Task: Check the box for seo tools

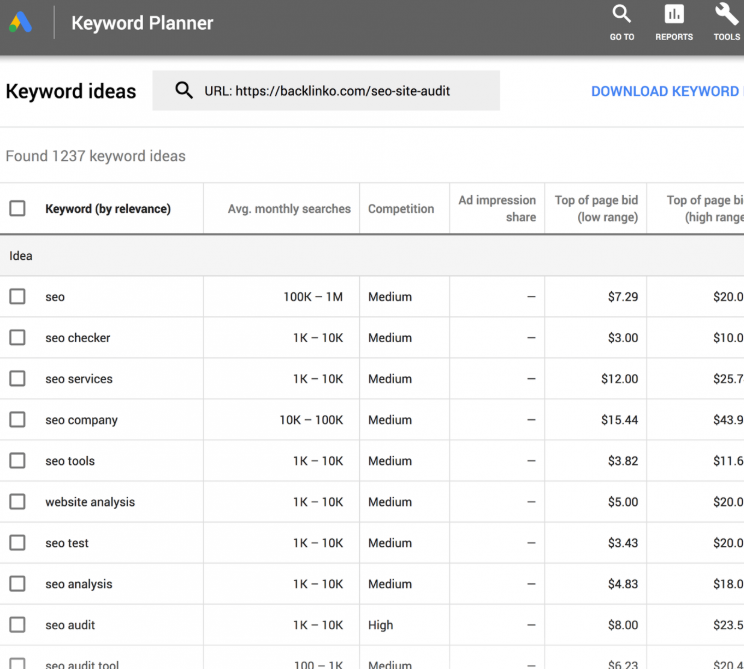Action: (x=18, y=461)
